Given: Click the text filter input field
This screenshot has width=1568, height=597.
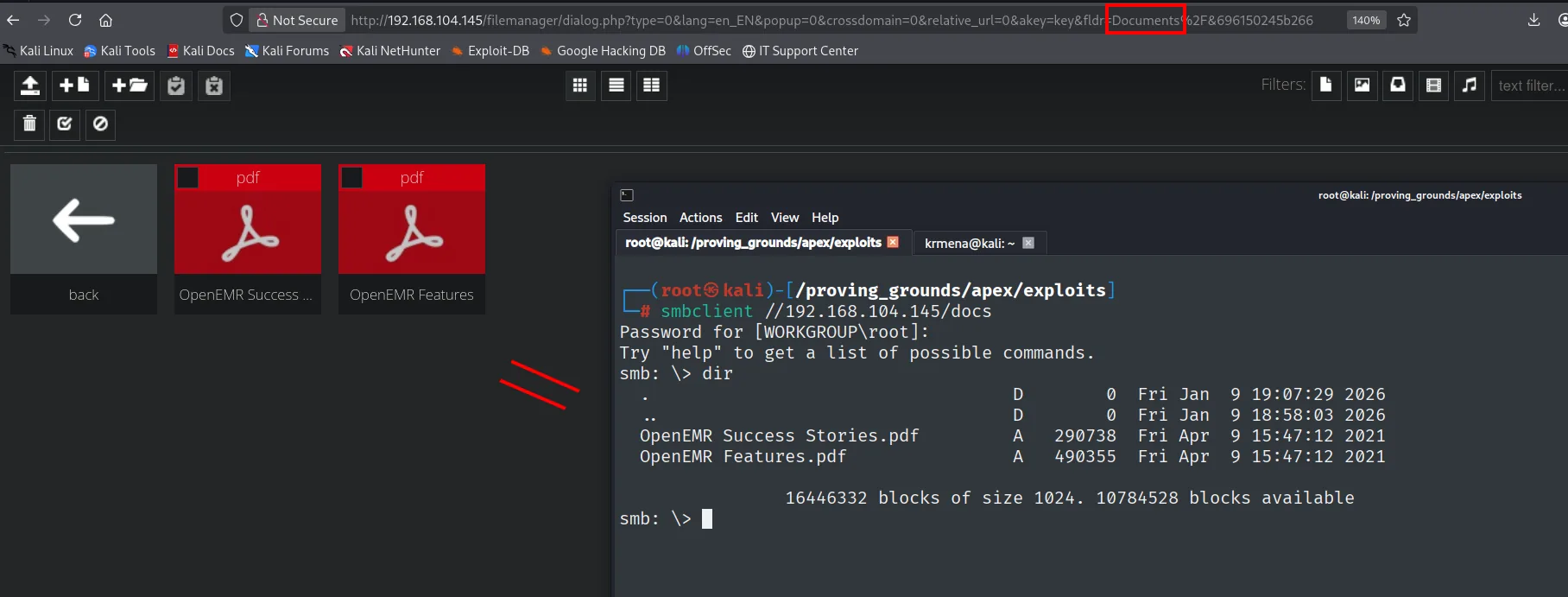Looking at the screenshot, I should point(1529,86).
